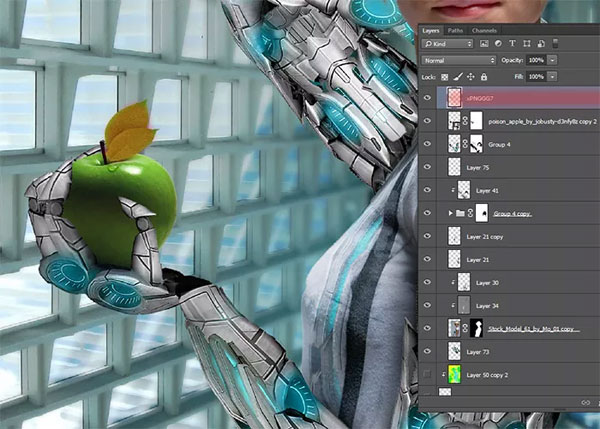Switch to the Channels tab
The image size is (600, 429).
(x=484, y=31)
